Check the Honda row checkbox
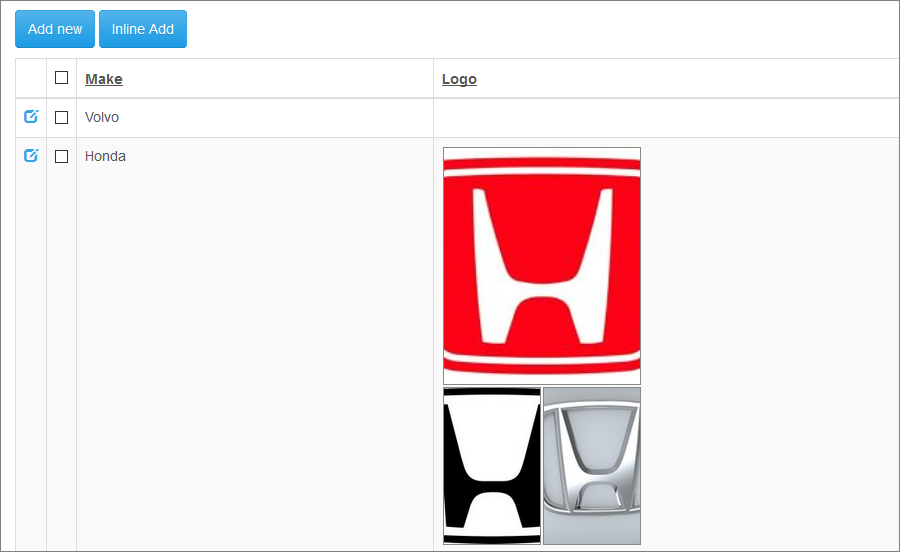Image resolution: width=900 pixels, height=552 pixels. 62,156
